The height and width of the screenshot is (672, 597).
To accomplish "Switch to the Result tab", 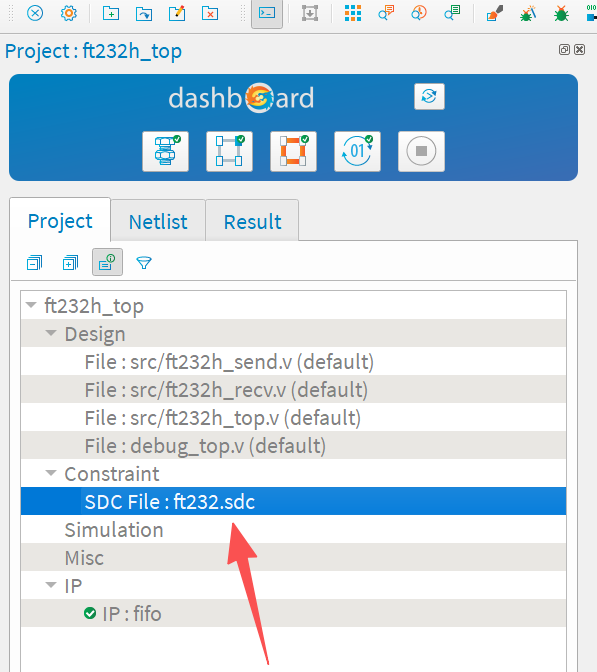I will tap(252, 222).
